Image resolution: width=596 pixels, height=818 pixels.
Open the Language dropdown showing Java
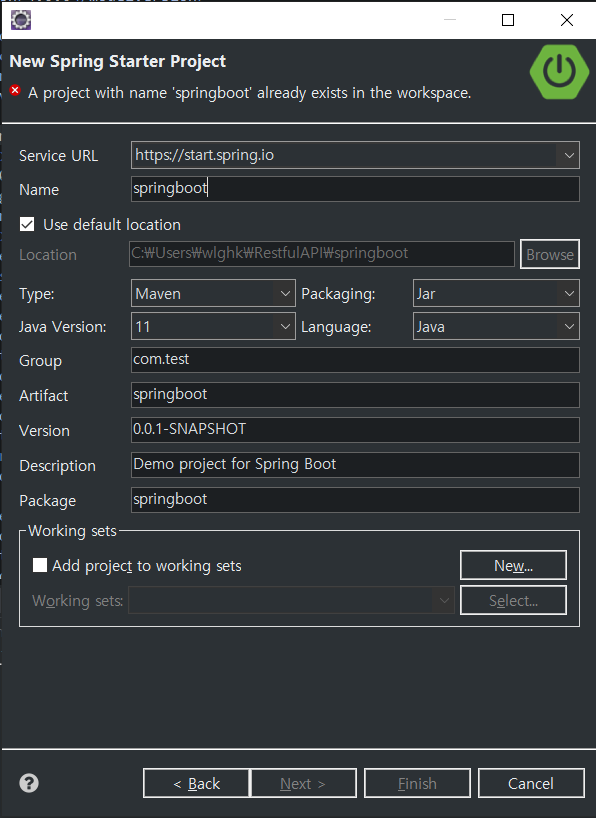tap(569, 327)
